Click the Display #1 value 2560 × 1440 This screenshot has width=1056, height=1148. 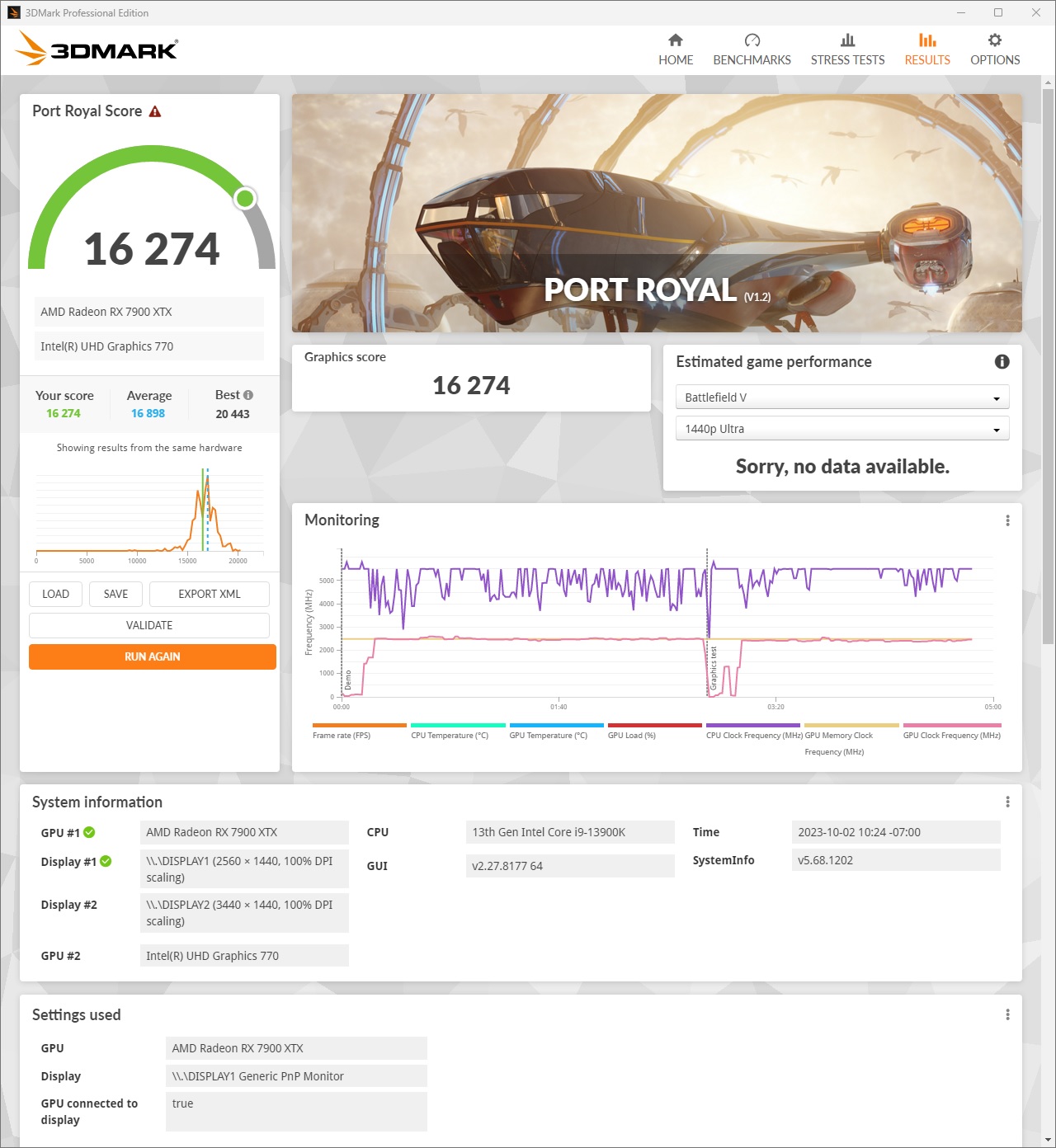[244, 869]
